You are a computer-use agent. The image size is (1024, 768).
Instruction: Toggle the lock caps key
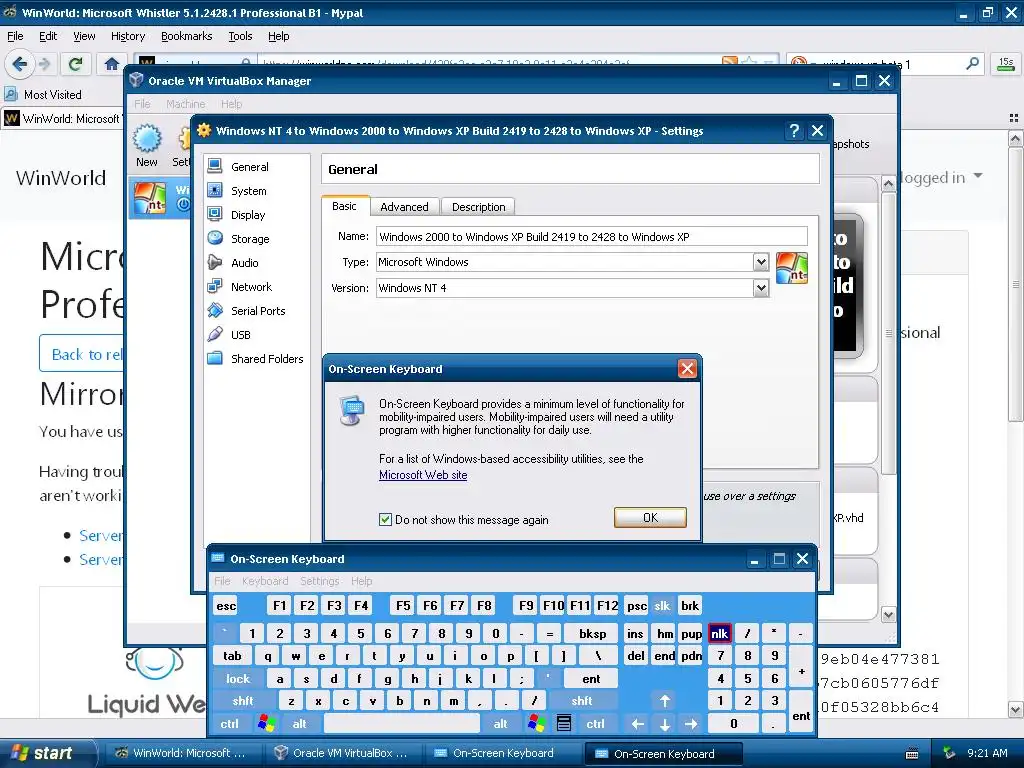click(x=238, y=679)
